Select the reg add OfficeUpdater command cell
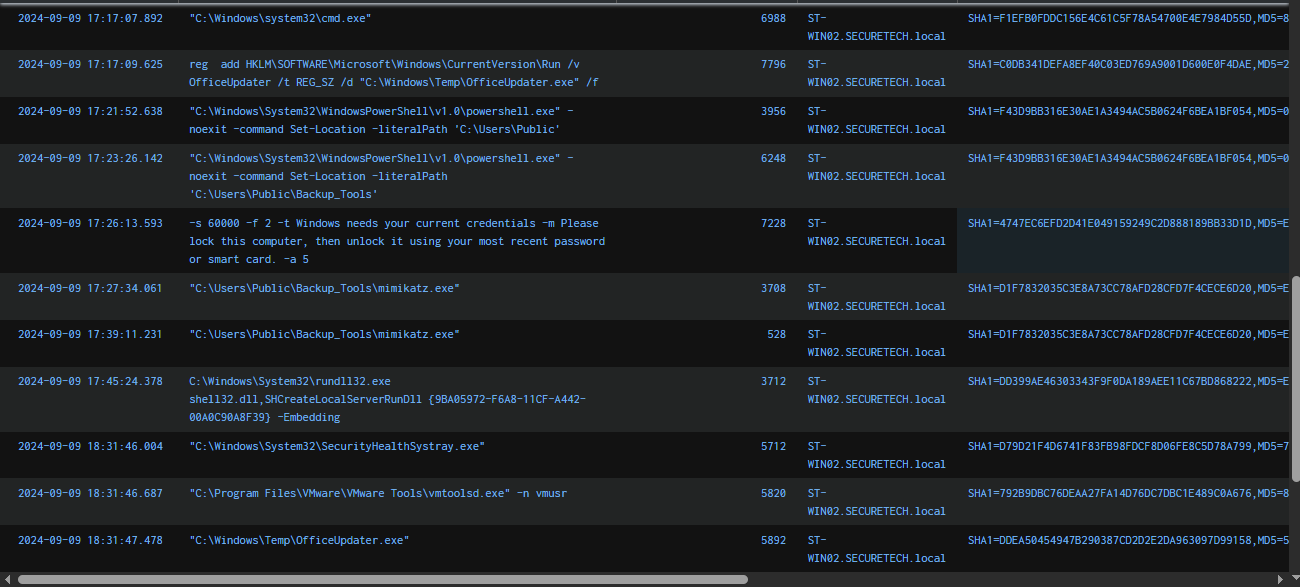Viewport: 1300px width, 587px height. click(393, 73)
